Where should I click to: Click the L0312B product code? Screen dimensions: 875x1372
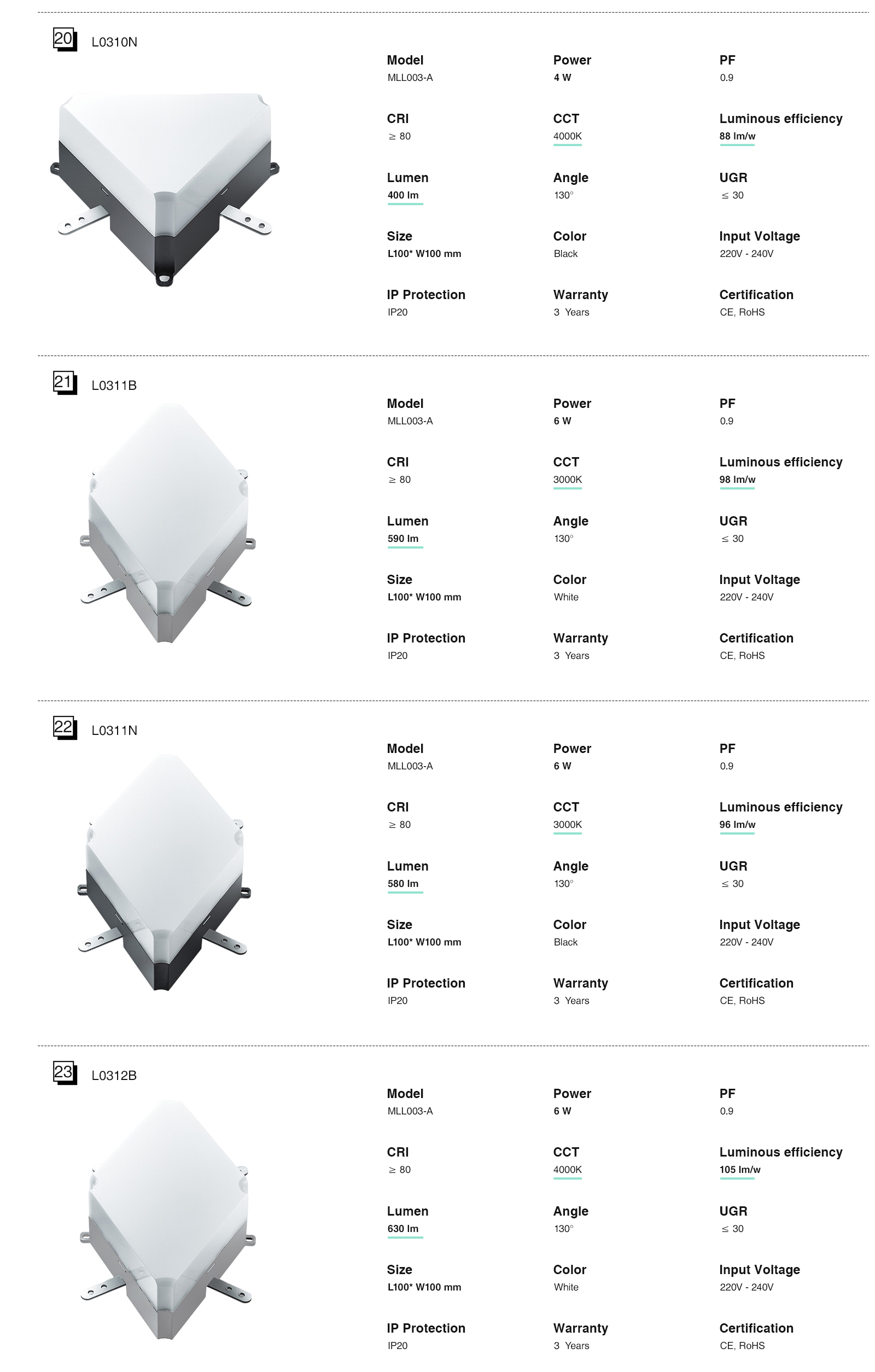pos(114,1076)
